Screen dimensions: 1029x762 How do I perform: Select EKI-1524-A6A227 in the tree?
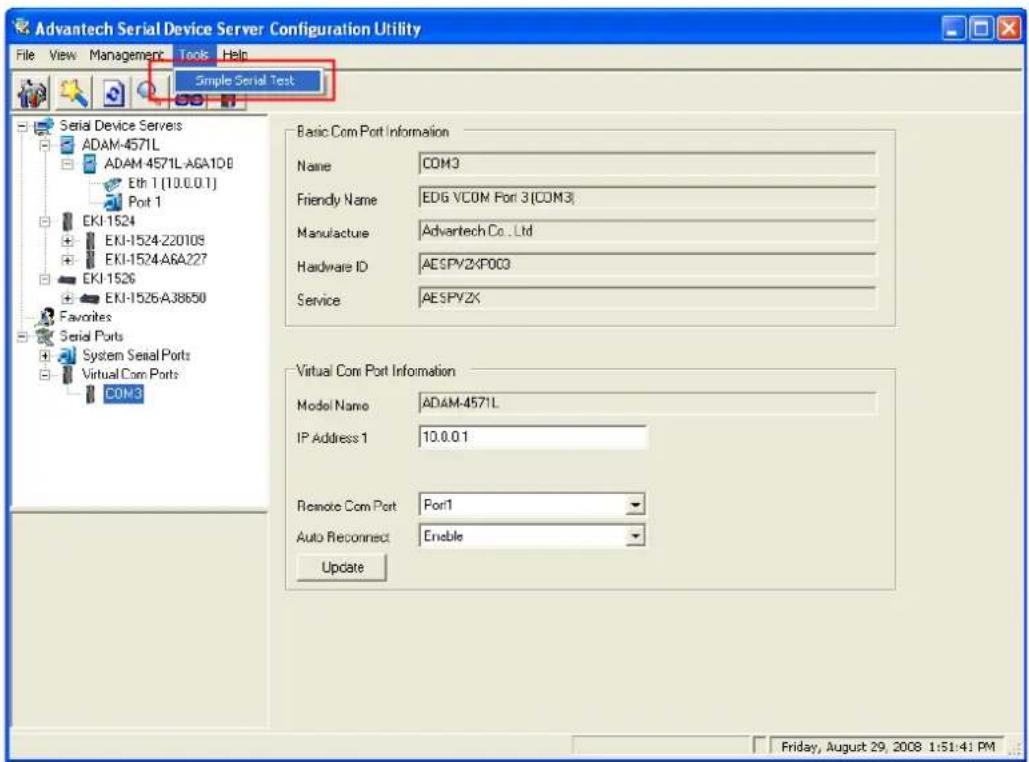(156, 260)
